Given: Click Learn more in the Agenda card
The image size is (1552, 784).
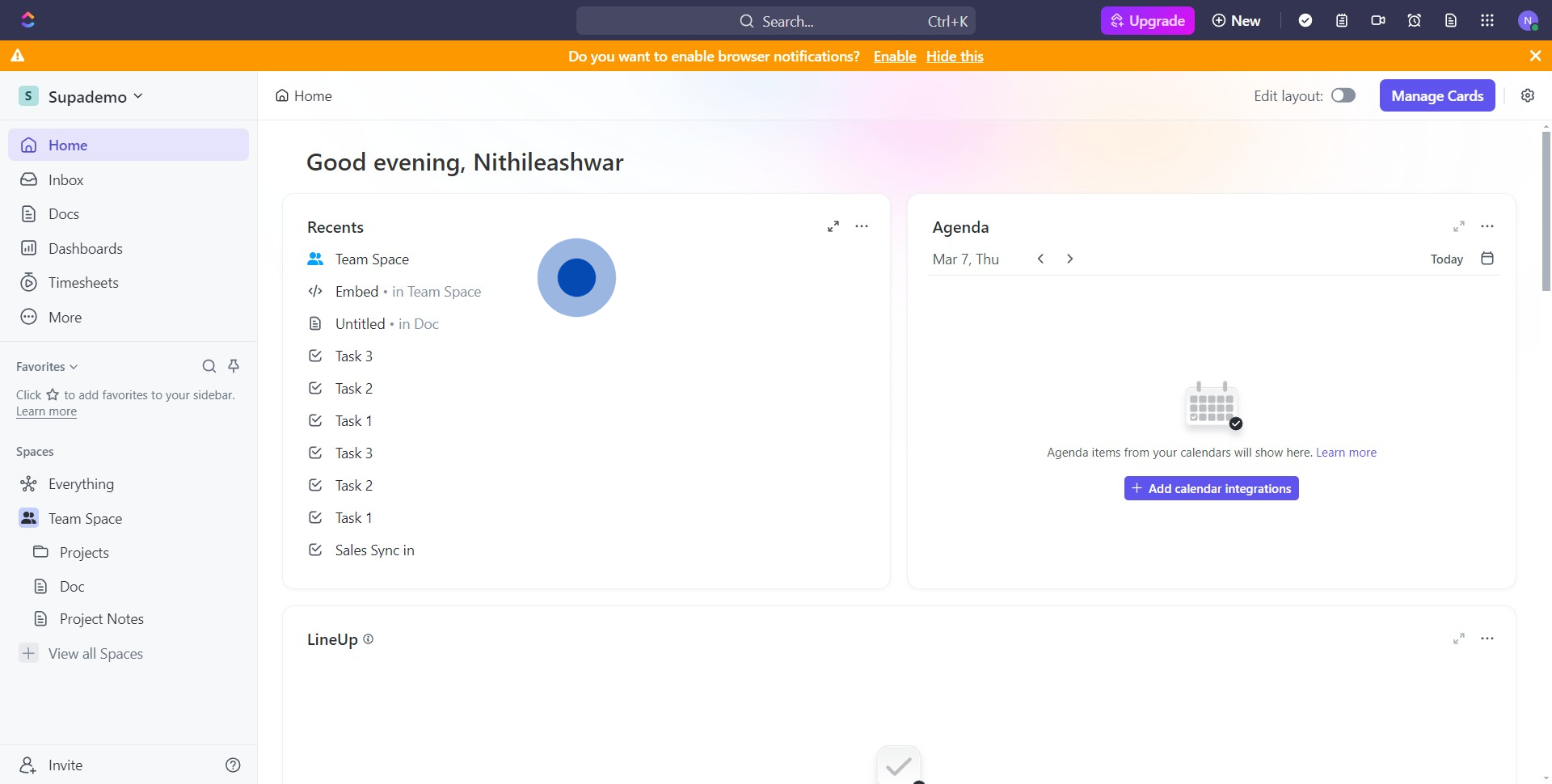Looking at the screenshot, I should pos(1346,453).
